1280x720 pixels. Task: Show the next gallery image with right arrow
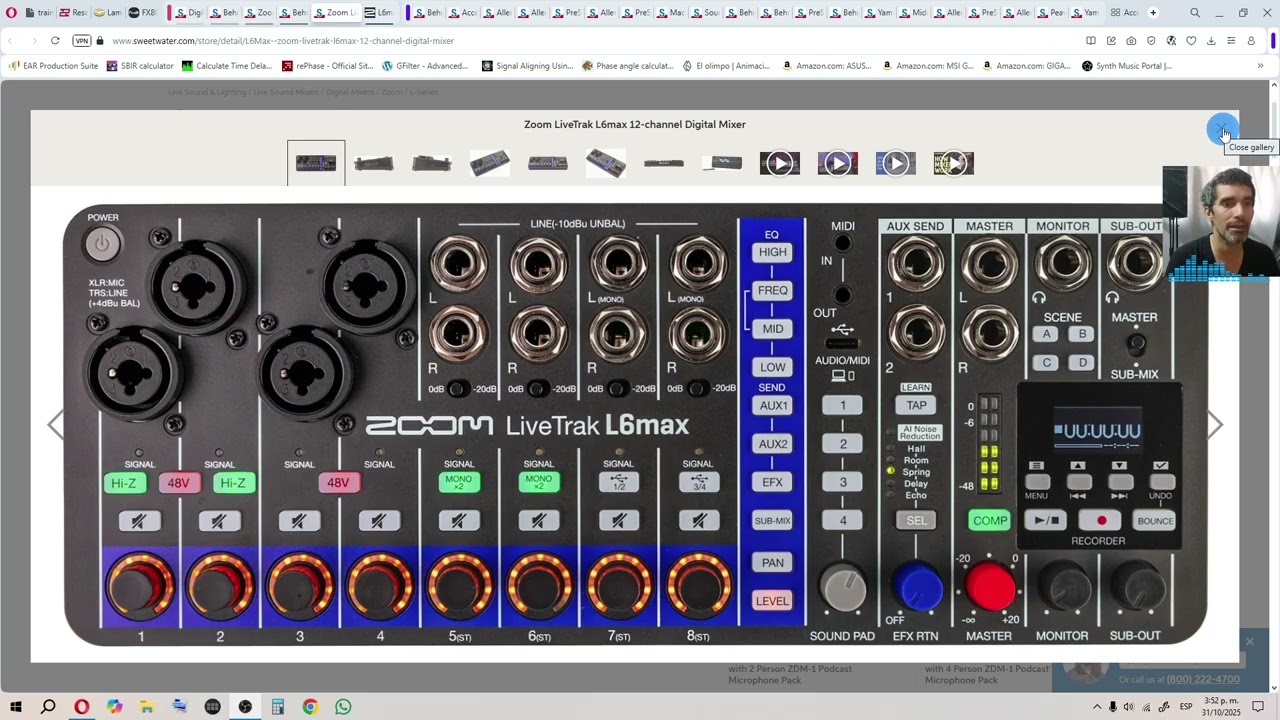click(1214, 425)
